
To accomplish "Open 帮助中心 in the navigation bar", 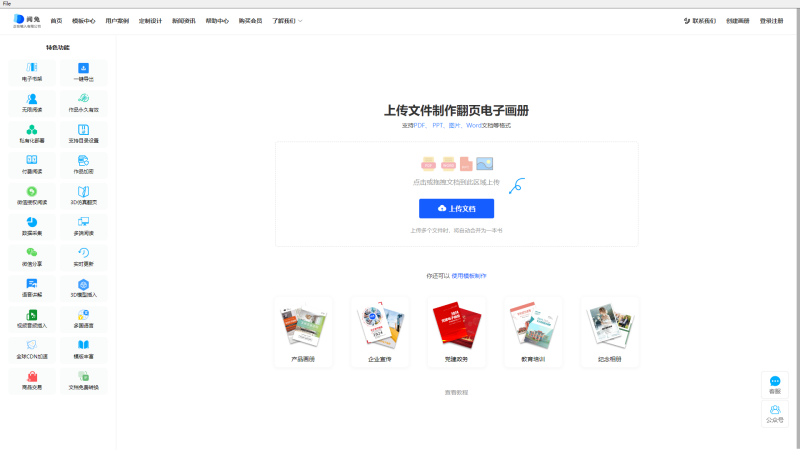I will pyautogui.click(x=216, y=20).
